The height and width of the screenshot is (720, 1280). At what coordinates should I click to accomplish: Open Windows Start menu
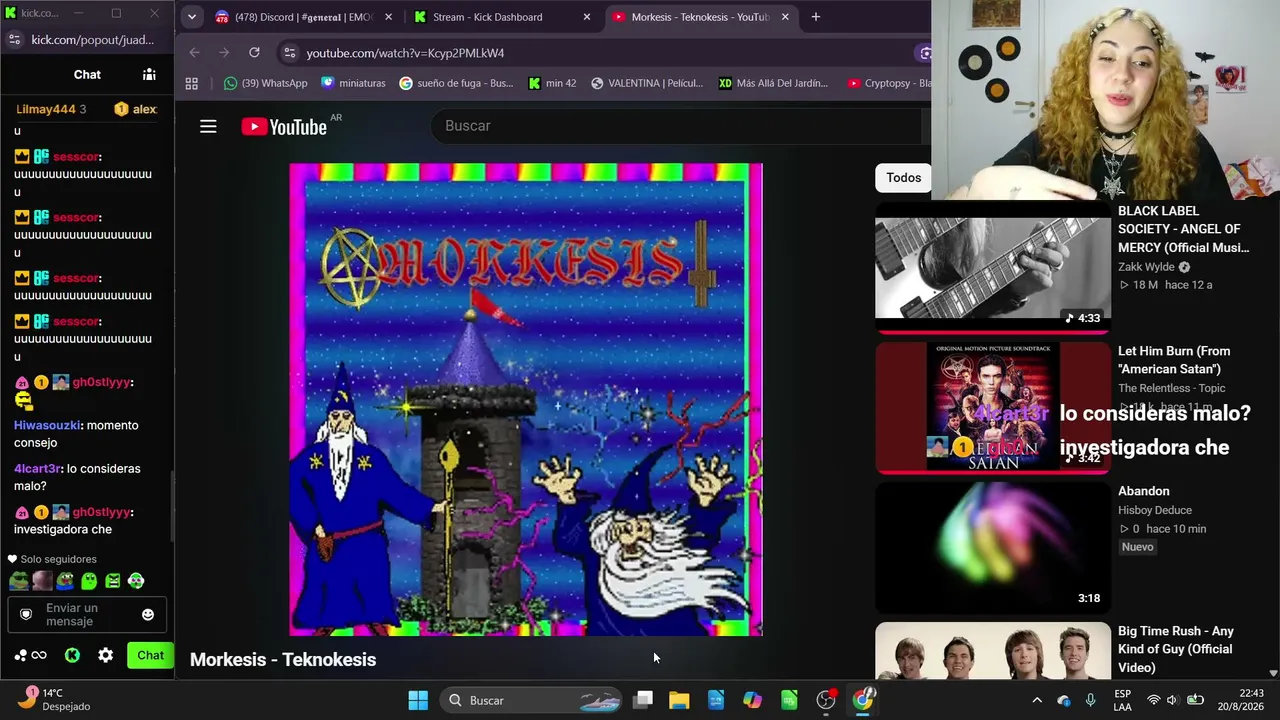click(418, 700)
